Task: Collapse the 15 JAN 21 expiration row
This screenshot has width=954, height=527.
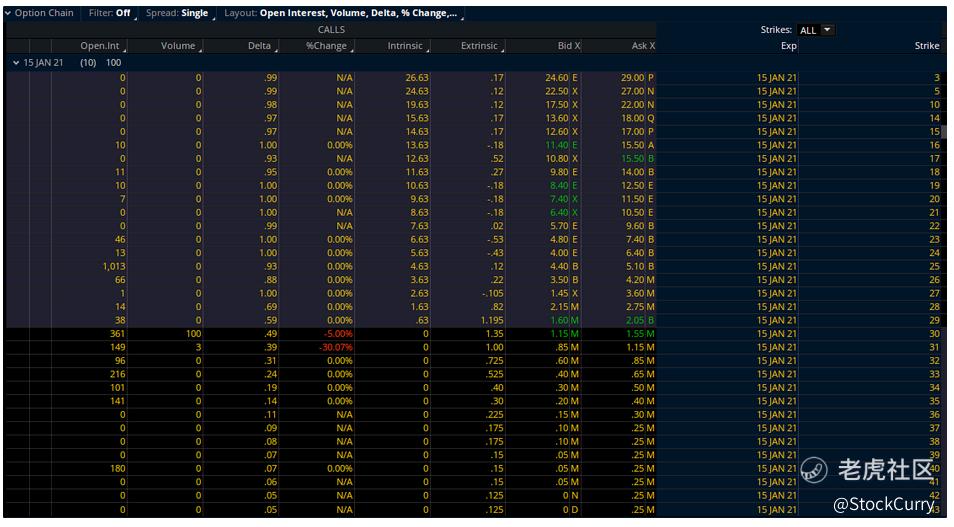Action: (16, 63)
